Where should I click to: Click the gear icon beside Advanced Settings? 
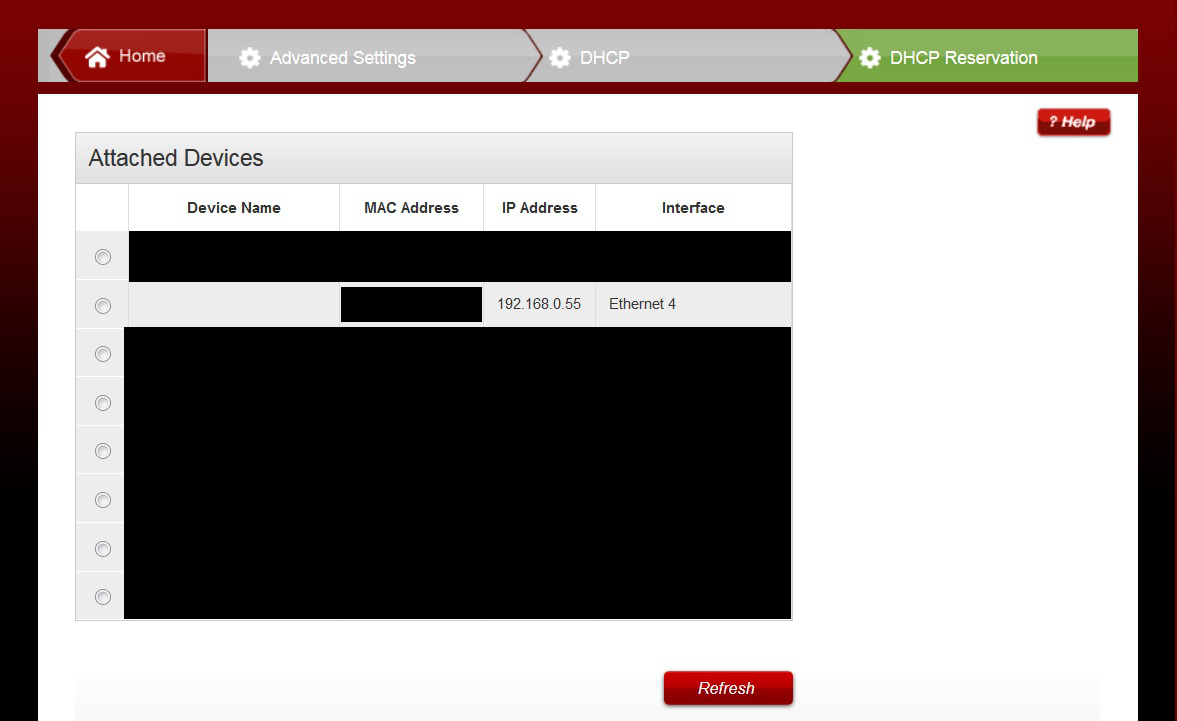[249, 58]
